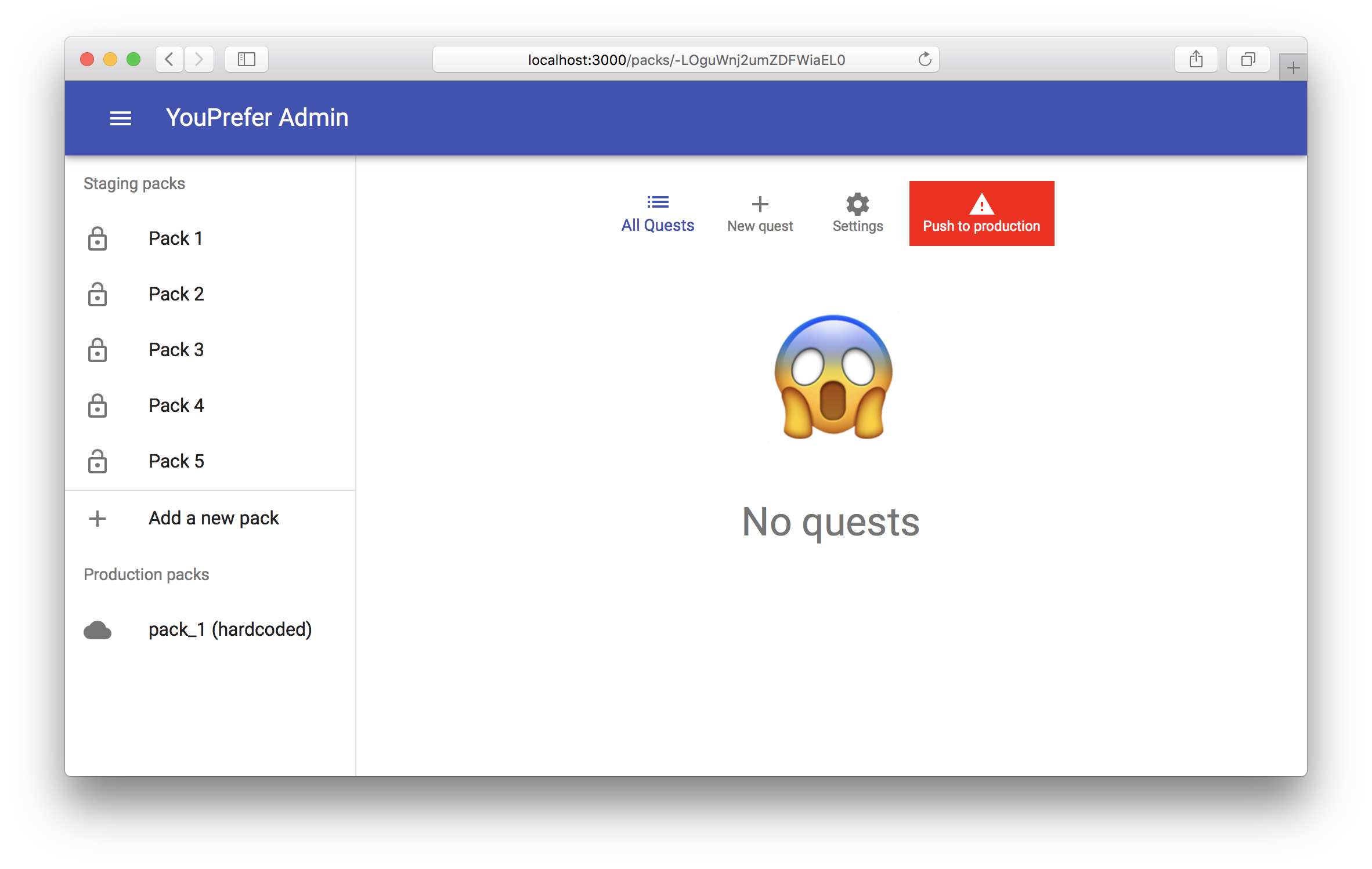Click the browser address bar URL
1372x869 pixels.
[686, 60]
